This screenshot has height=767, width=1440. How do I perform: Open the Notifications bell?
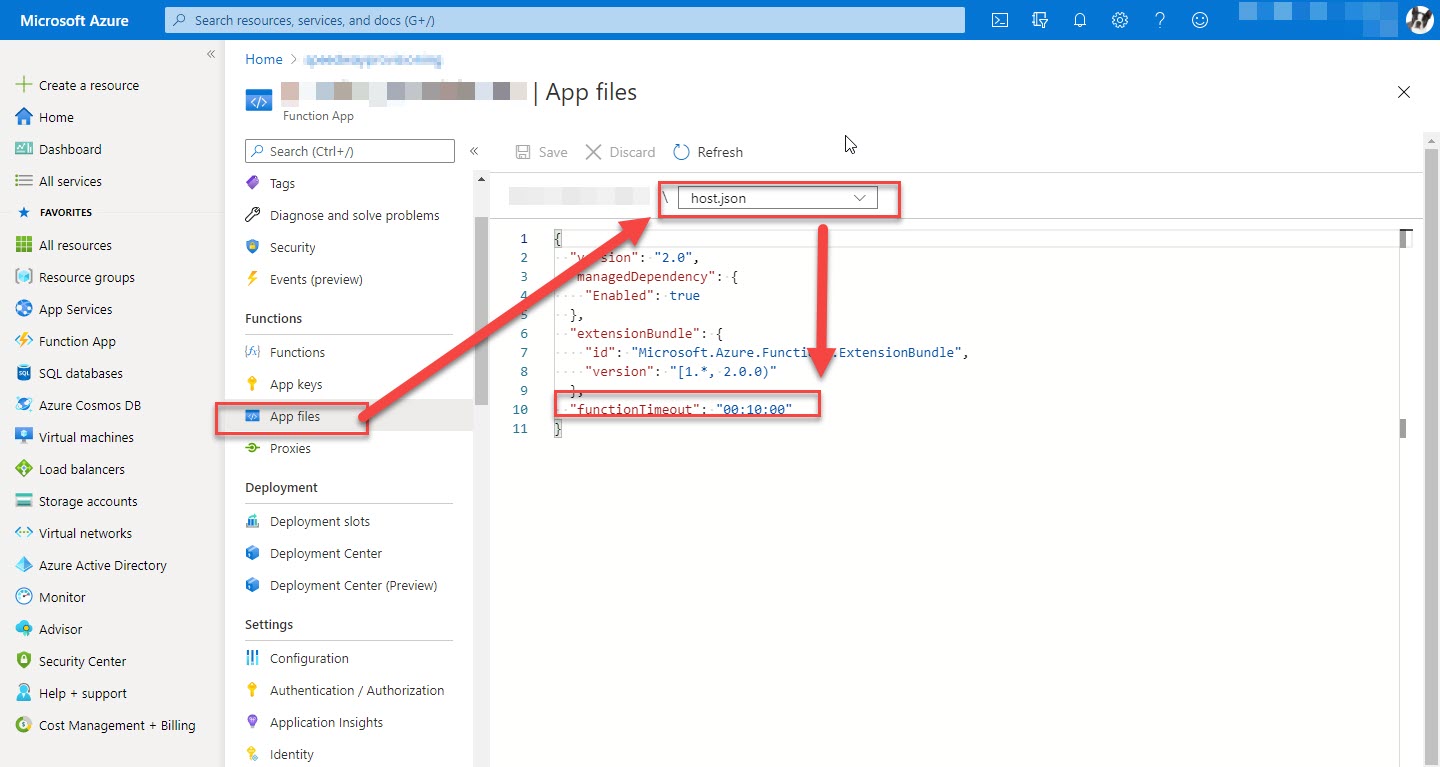pyautogui.click(x=1079, y=19)
